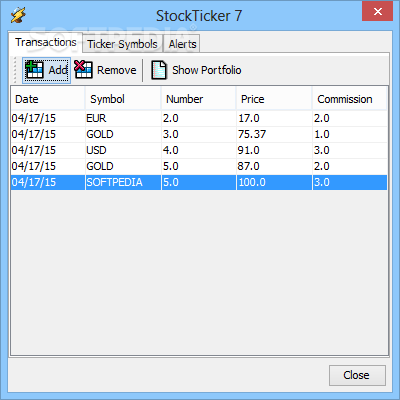Open the Ticker Symbols tab
The image size is (400, 400).
coord(122,44)
